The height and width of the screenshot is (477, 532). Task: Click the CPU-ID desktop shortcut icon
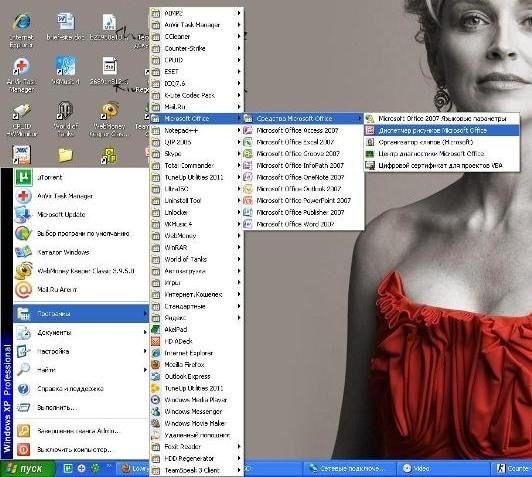point(21,111)
